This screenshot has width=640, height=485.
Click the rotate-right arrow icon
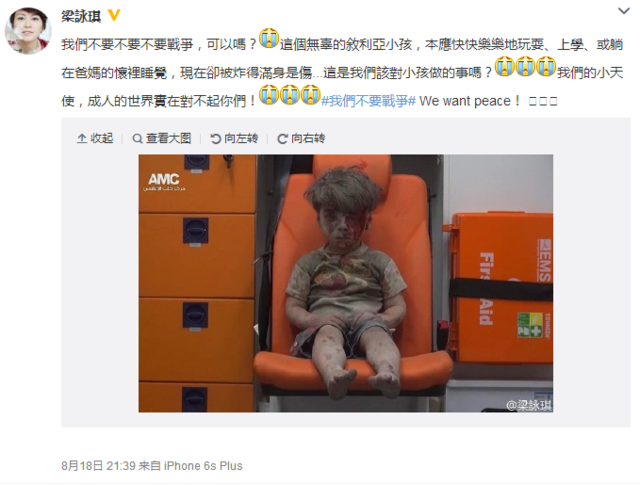tap(282, 139)
